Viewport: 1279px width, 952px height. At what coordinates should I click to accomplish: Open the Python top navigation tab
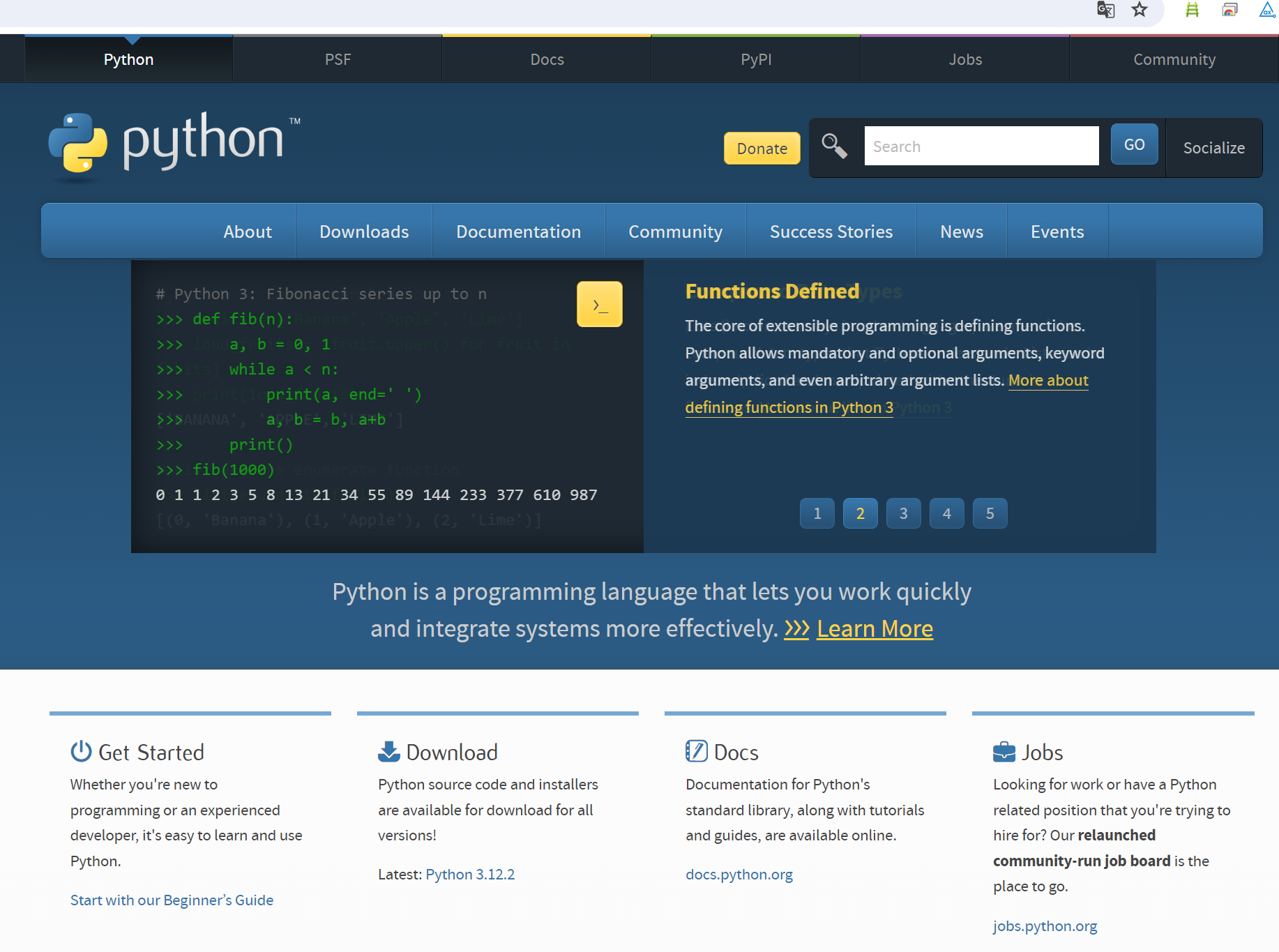(128, 60)
